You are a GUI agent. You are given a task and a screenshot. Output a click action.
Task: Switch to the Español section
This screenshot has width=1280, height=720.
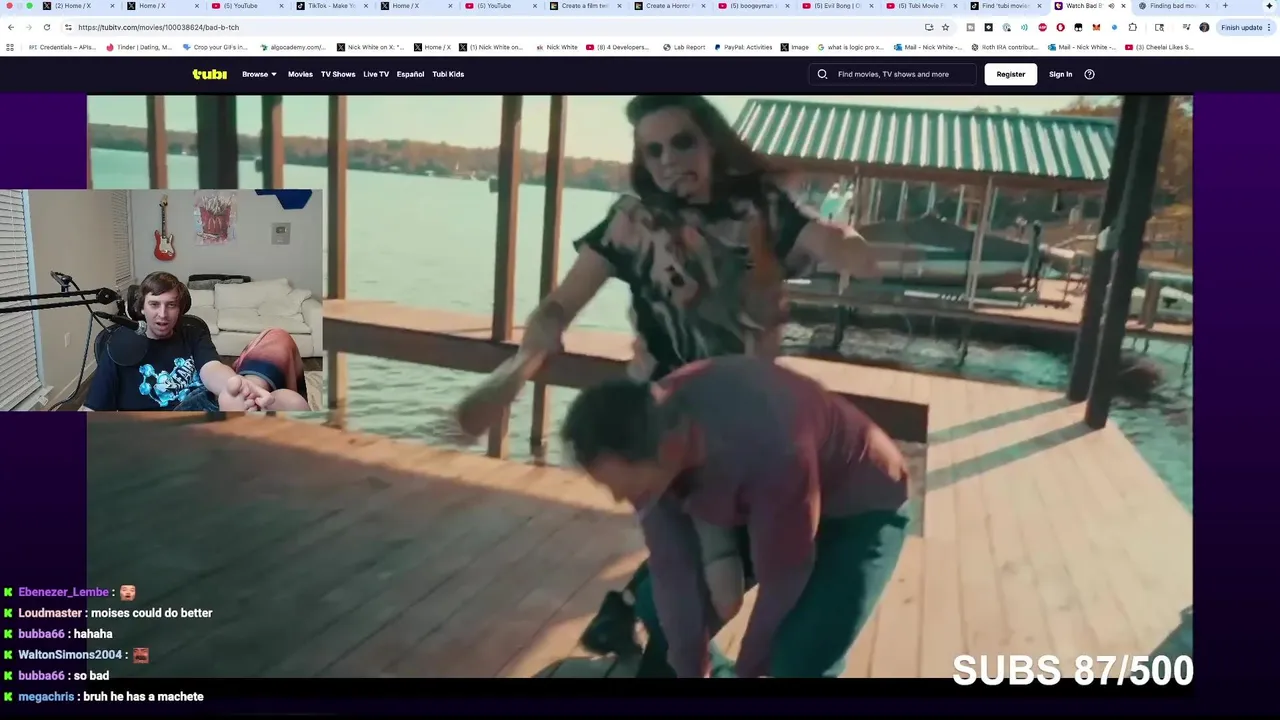[x=410, y=74]
